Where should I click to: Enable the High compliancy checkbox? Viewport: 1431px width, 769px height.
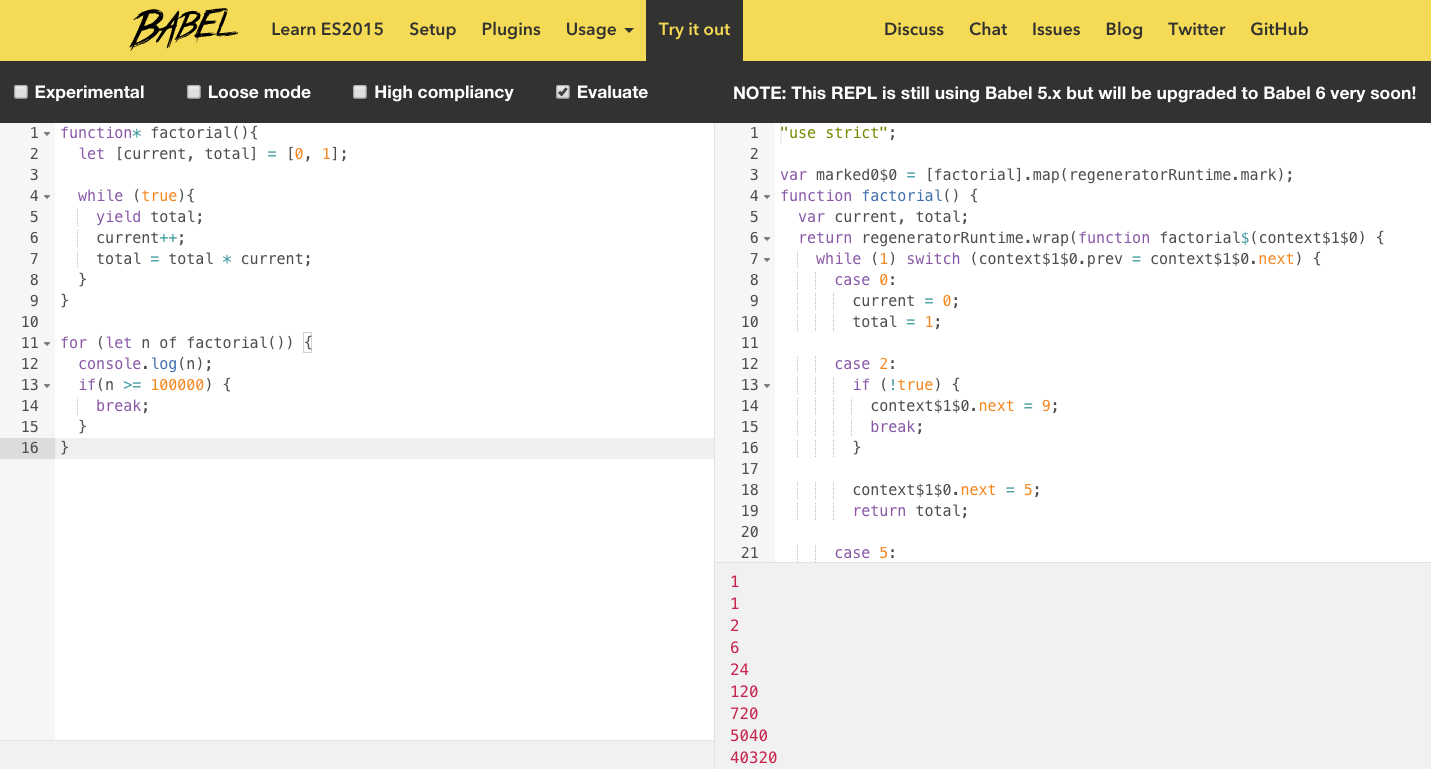(360, 92)
